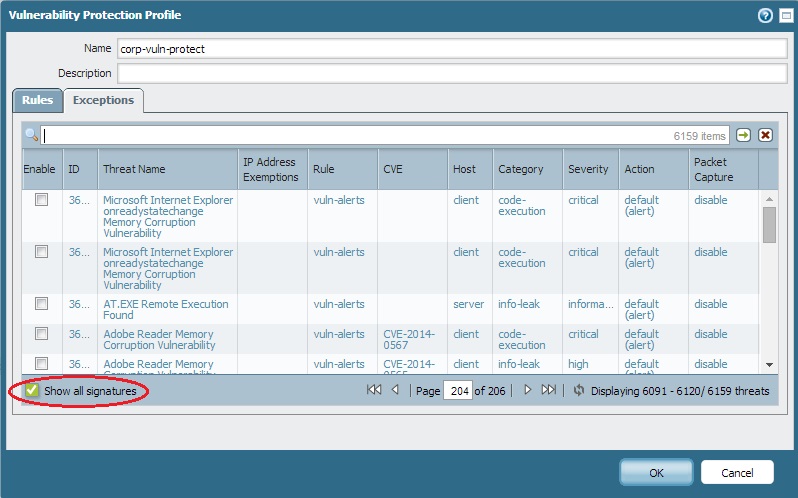Enable the AT.EXE Remote Execution Found signature
This screenshot has height=498, width=798.
tap(41, 304)
